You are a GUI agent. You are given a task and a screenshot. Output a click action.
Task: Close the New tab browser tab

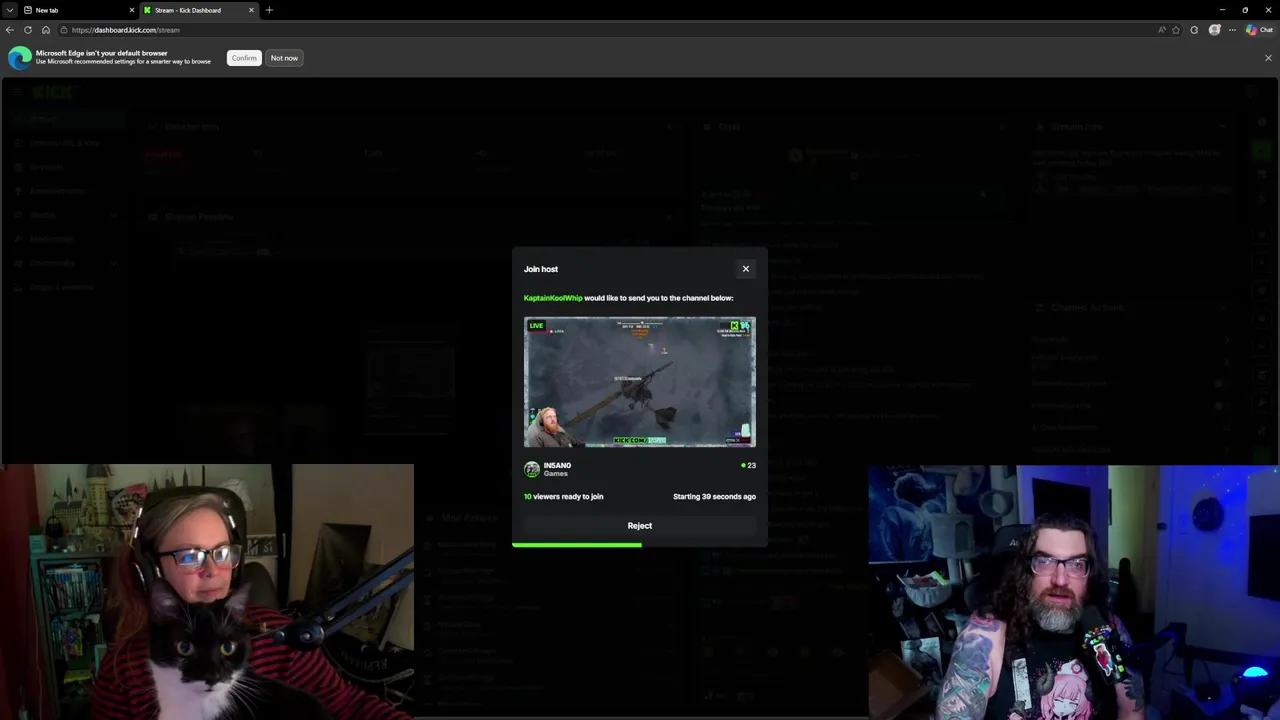coord(131,10)
